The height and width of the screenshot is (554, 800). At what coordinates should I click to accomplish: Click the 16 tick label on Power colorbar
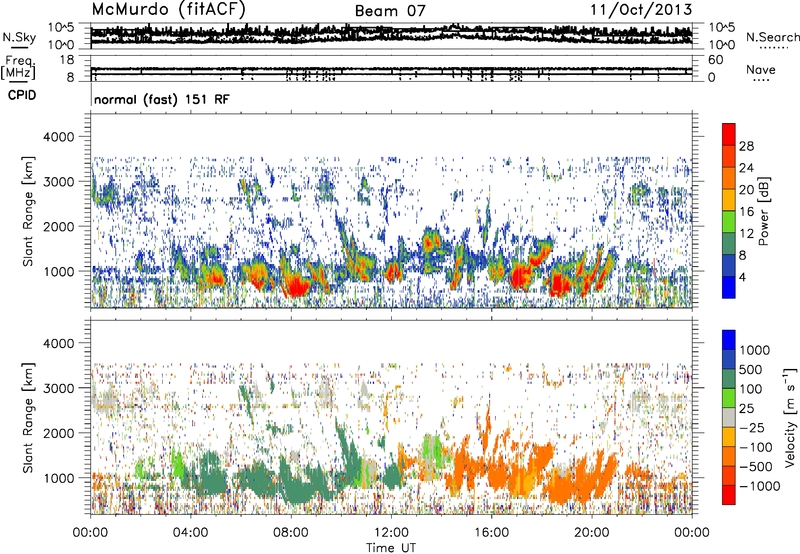point(746,212)
